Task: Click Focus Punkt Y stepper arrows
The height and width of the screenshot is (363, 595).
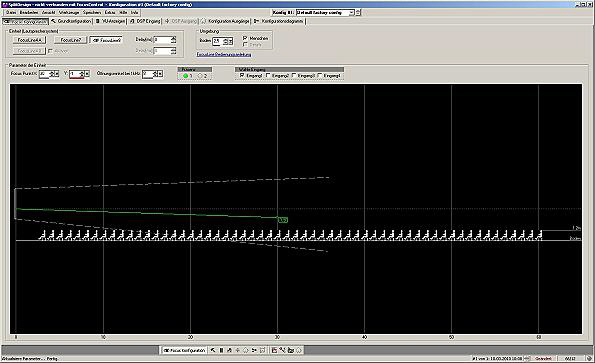Action: (x=82, y=74)
